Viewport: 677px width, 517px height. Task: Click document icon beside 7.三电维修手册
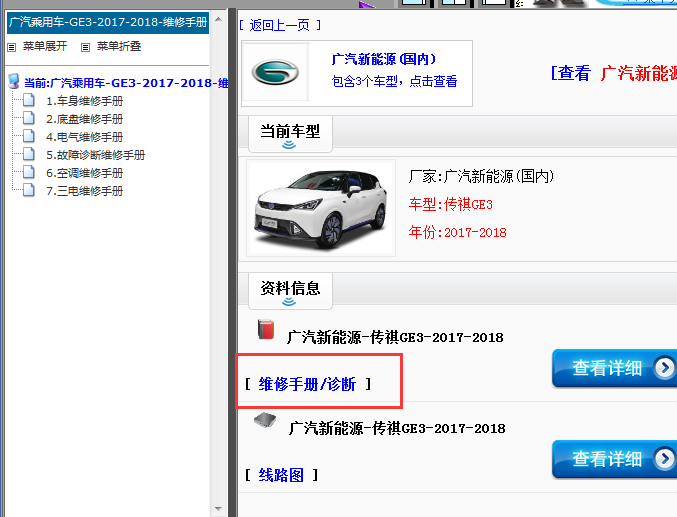point(29,190)
